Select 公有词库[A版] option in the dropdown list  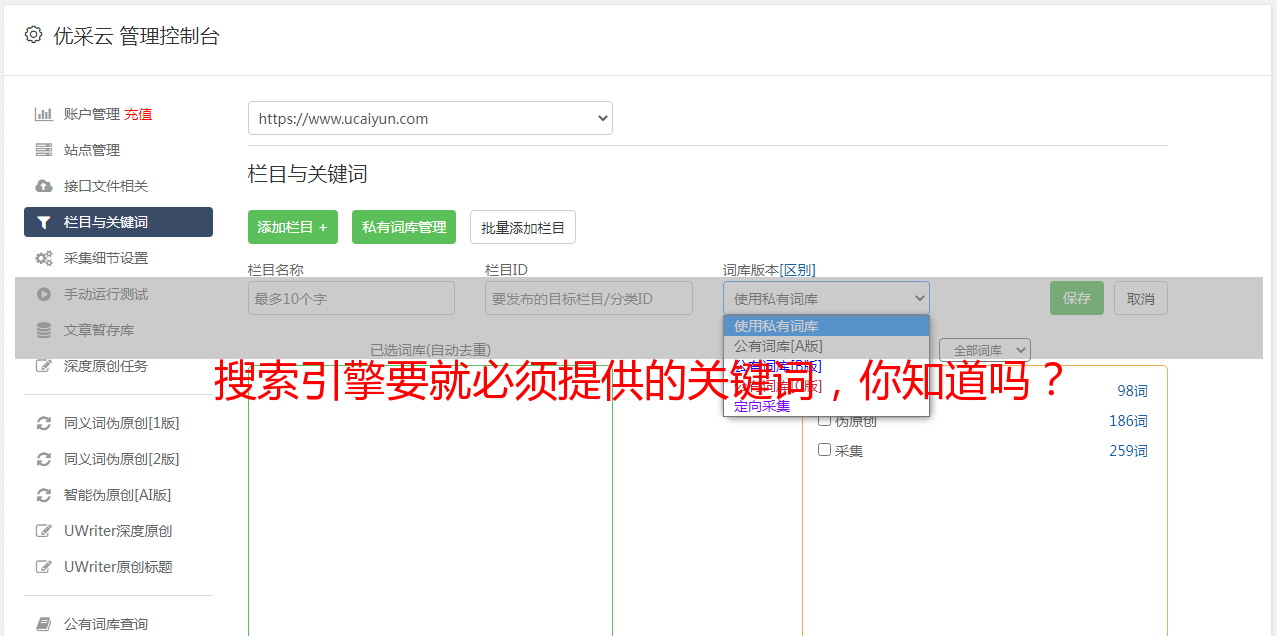click(826, 346)
